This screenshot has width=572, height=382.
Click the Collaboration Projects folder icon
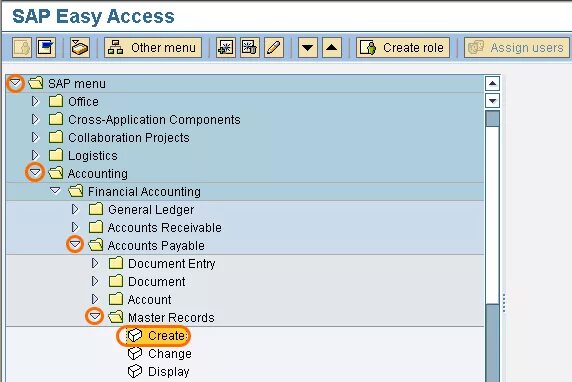pos(56,137)
